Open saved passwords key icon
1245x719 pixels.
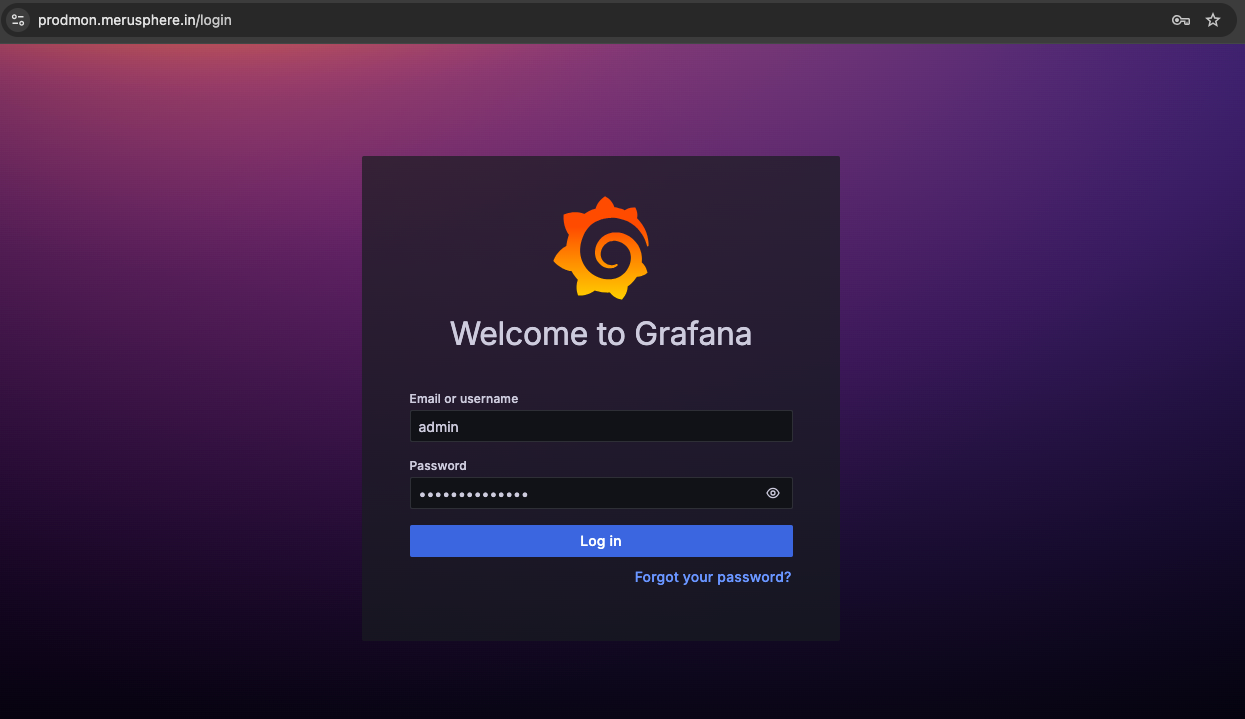pyautogui.click(x=1181, y=20)
